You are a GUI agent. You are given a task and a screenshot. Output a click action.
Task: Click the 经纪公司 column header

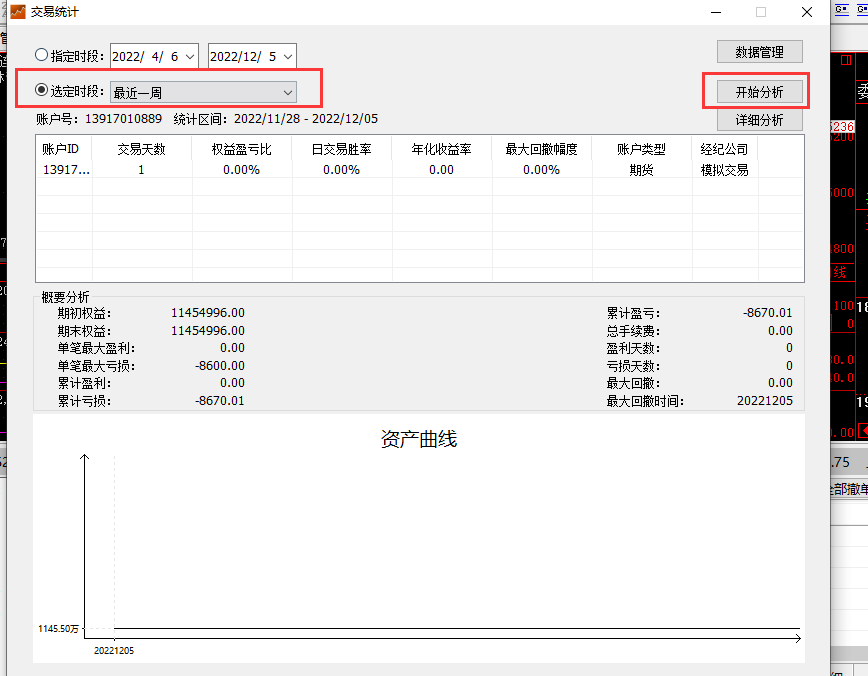724,149
